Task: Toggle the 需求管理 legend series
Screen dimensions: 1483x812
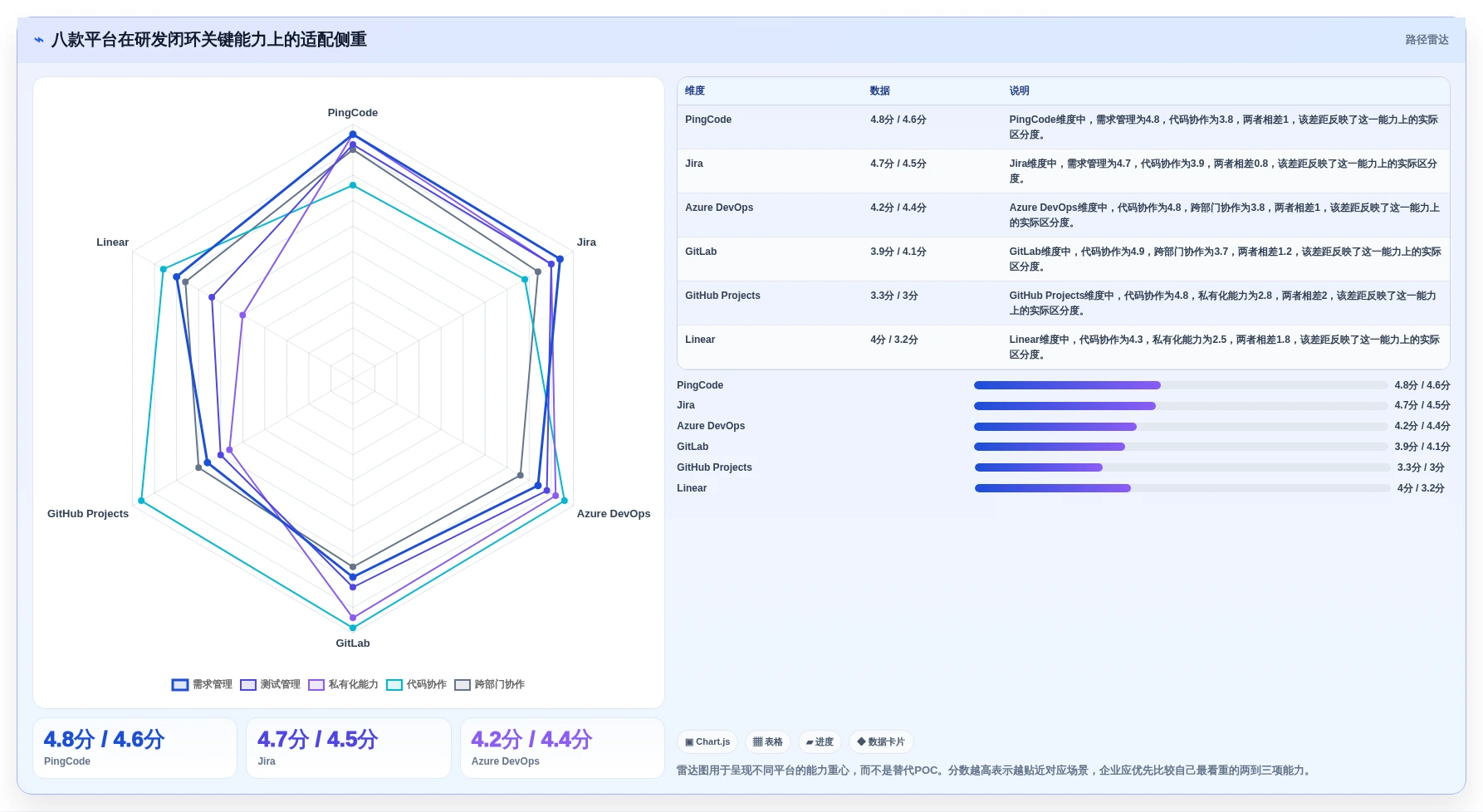Action: point(202,685)
